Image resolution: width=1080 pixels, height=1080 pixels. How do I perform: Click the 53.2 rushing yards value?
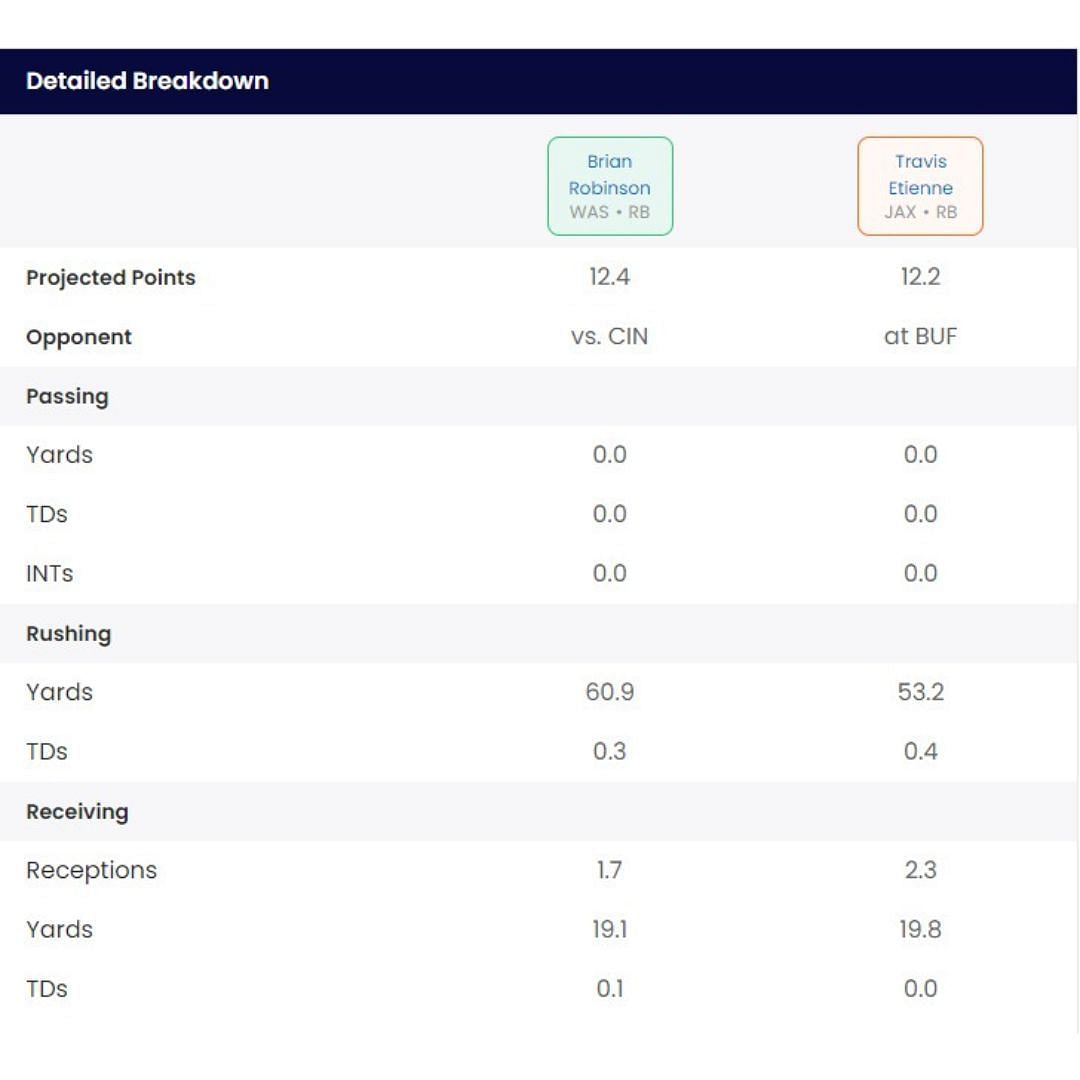[920, 692]
